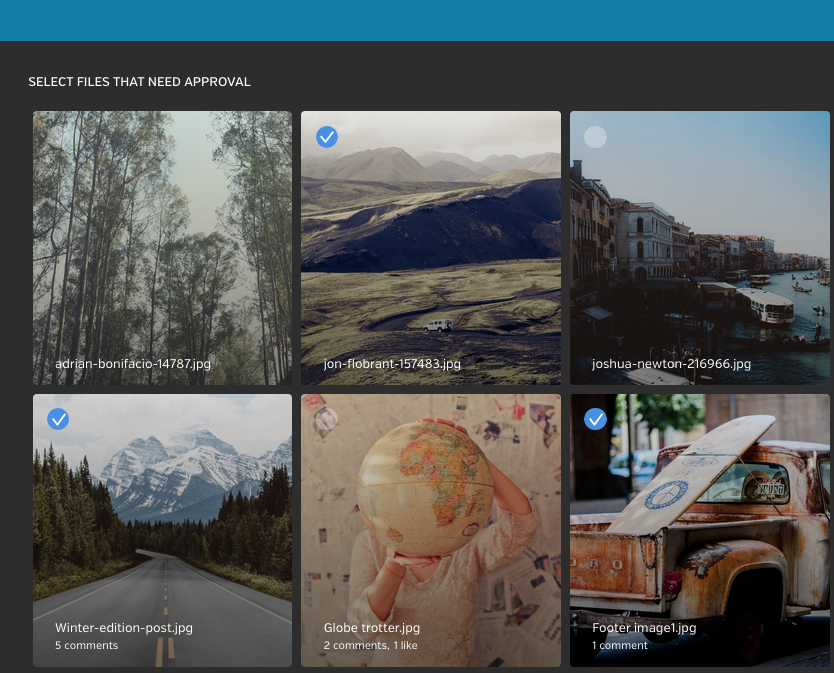Deselect Winter-edition-post.jpg via its blue checkmark
834x673 pixels.
click(x=58, y=419)
